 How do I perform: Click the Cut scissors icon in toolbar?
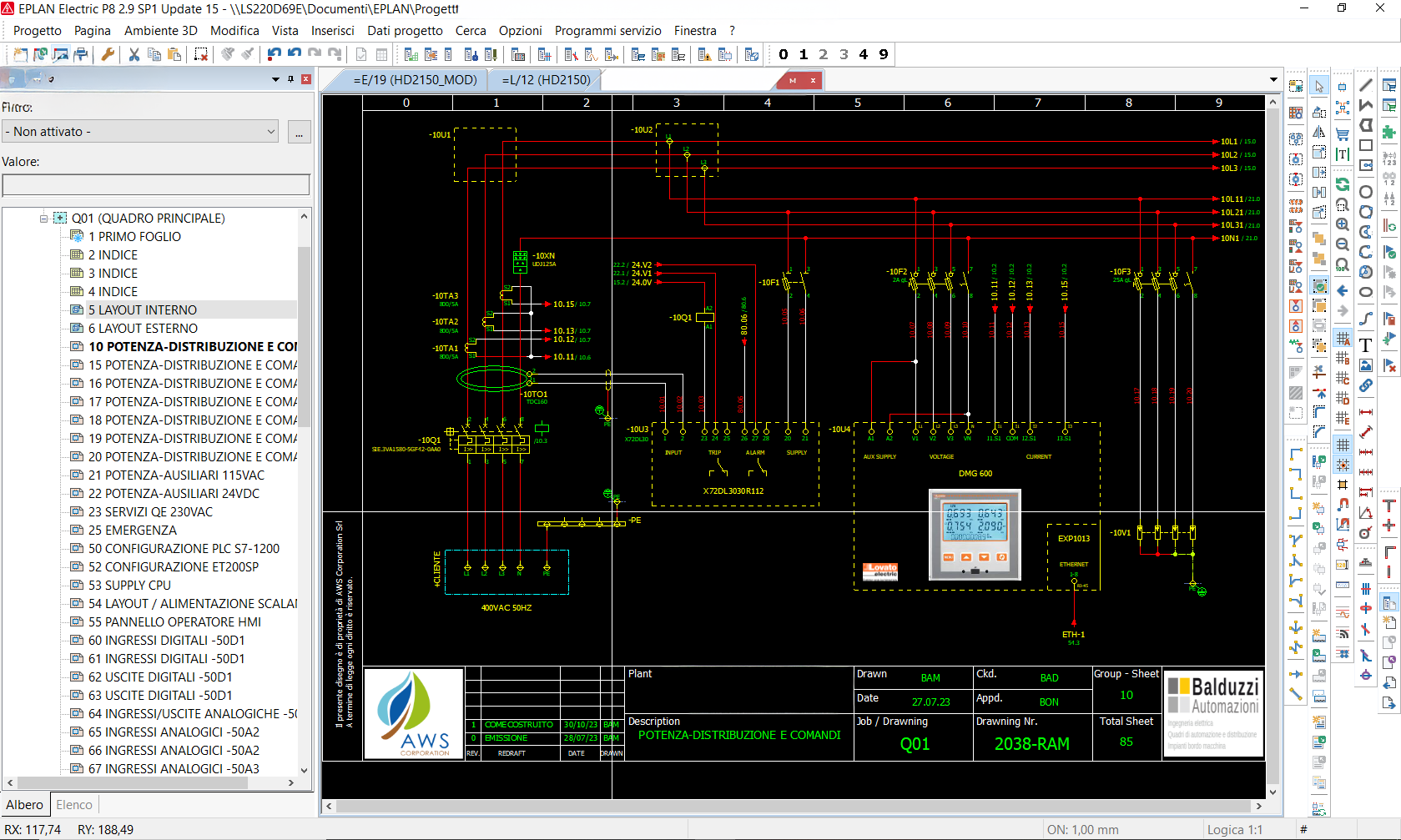point(134,55)
